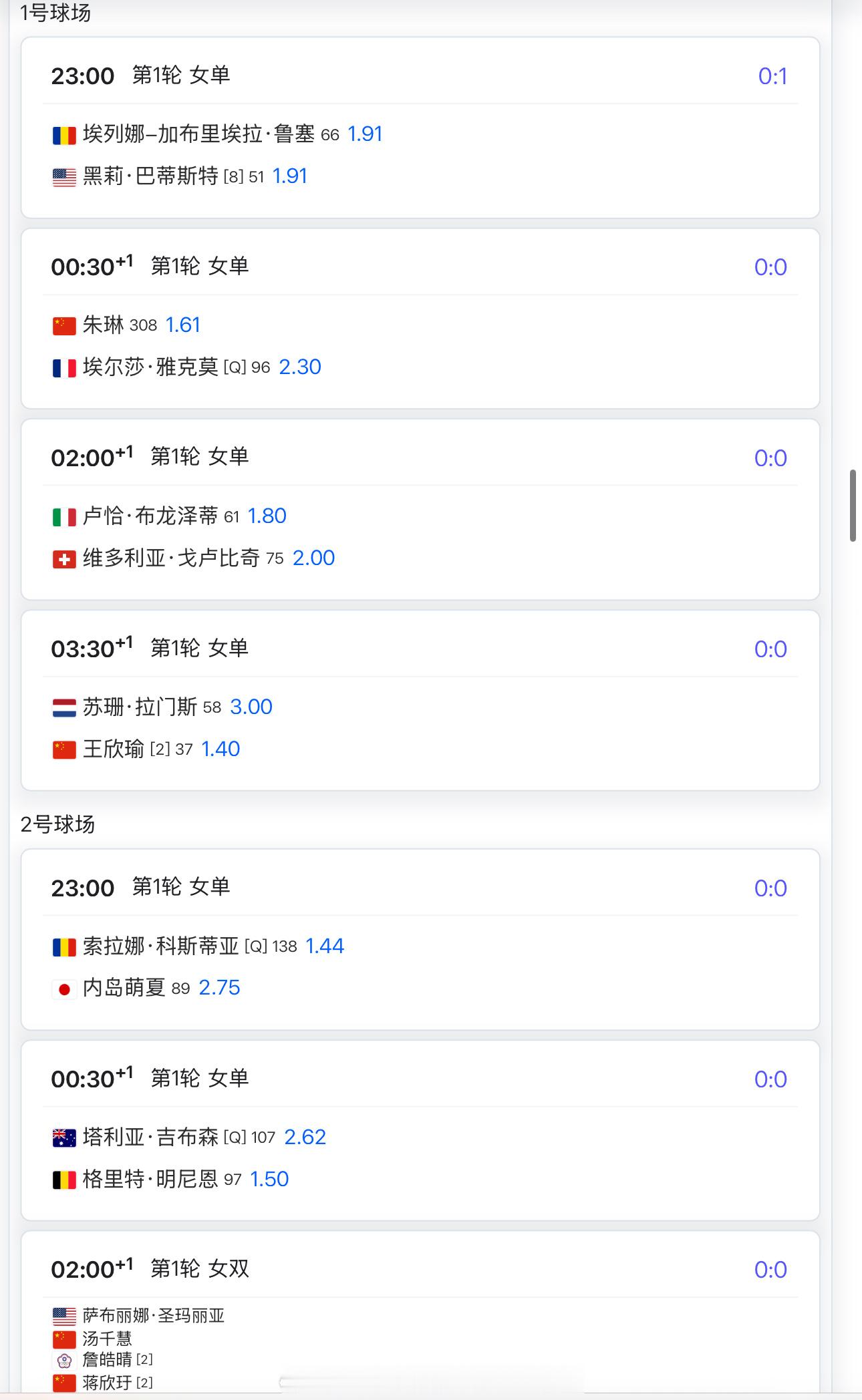This screenshot has height=1400, width=862.
Task: Click the Italian flag next to 卢恰·布龙泽蒂
Action: 64,518
